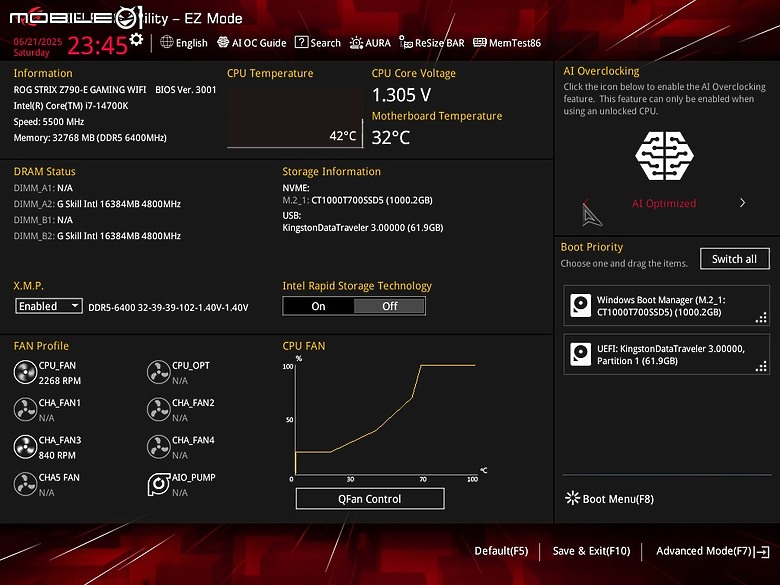The image size is (780, 585).
Task: Select Windows Boot Manager boot entry
Action: point(667,305)
